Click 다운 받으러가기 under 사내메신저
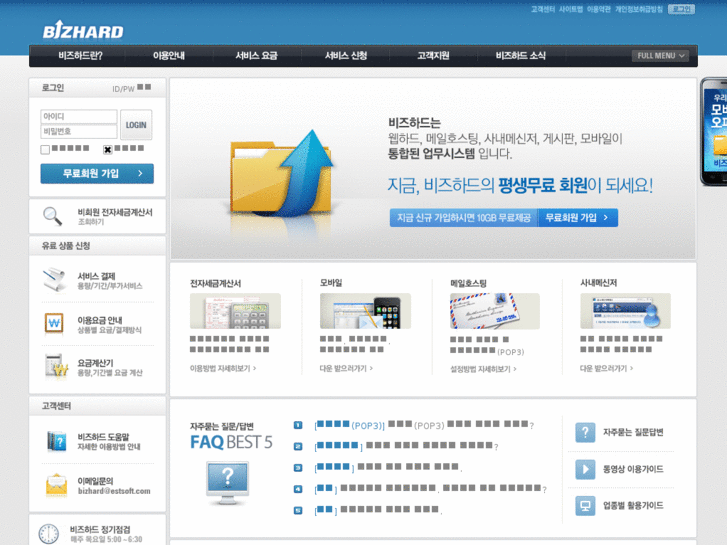Image resolution: width=727 pixels, height=545 pixels. tap(606, 368)
